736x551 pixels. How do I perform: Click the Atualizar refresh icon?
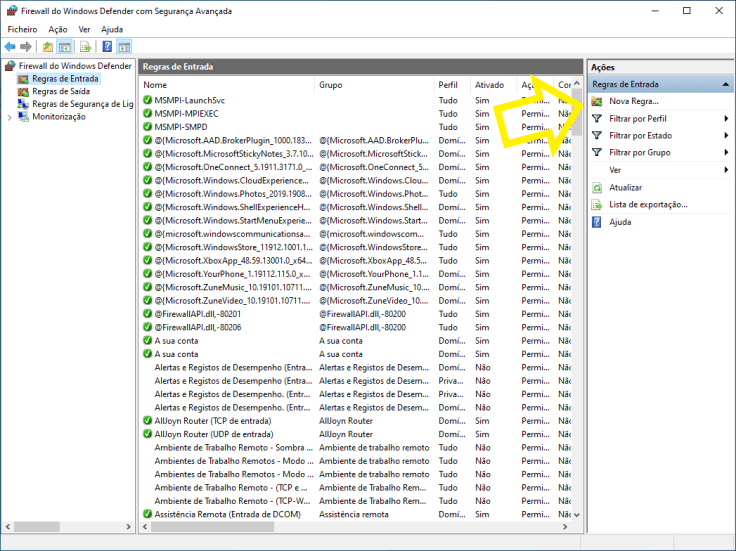tap(597, 188)
